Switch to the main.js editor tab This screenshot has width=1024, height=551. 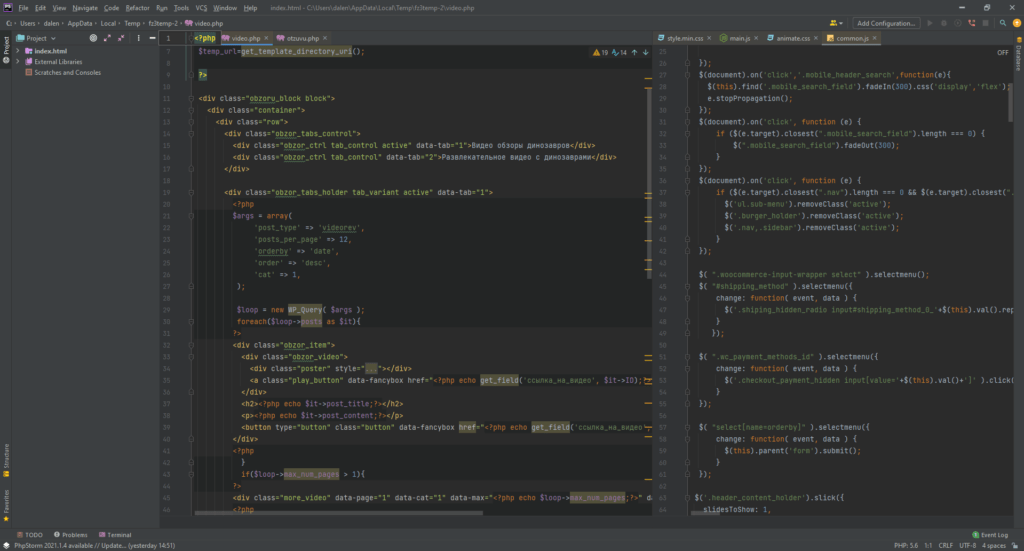coord(737,38)
